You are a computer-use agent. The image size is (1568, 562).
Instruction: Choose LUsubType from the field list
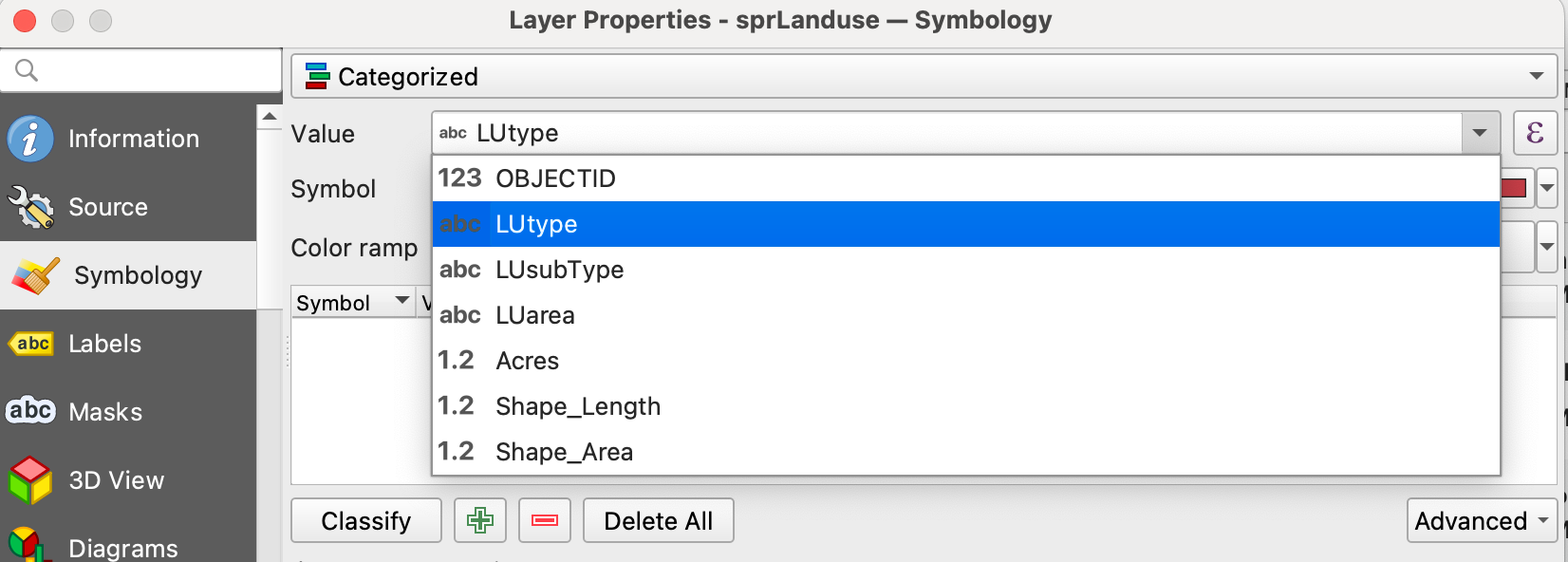coord(559,270)
